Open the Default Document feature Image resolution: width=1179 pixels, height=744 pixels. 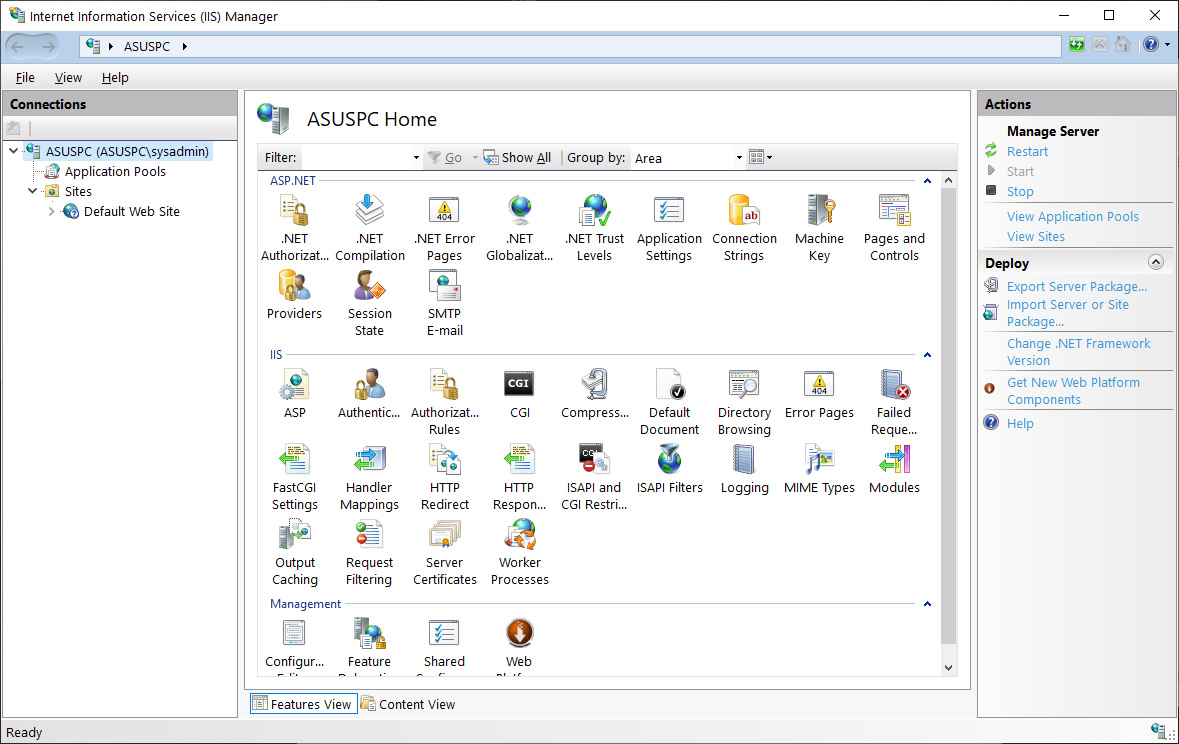point(669,401)
